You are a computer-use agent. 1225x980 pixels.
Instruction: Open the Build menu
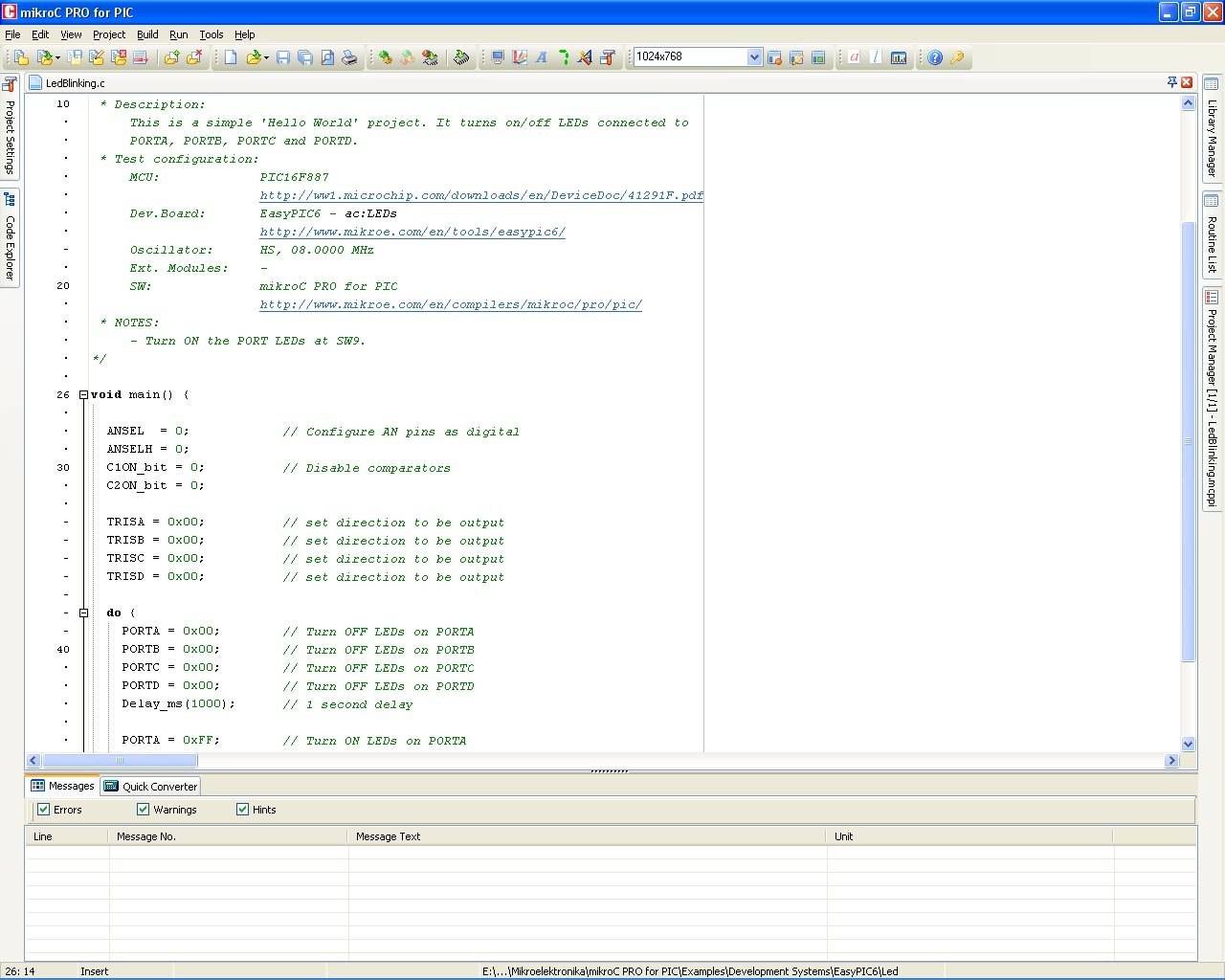click(147, 34)
